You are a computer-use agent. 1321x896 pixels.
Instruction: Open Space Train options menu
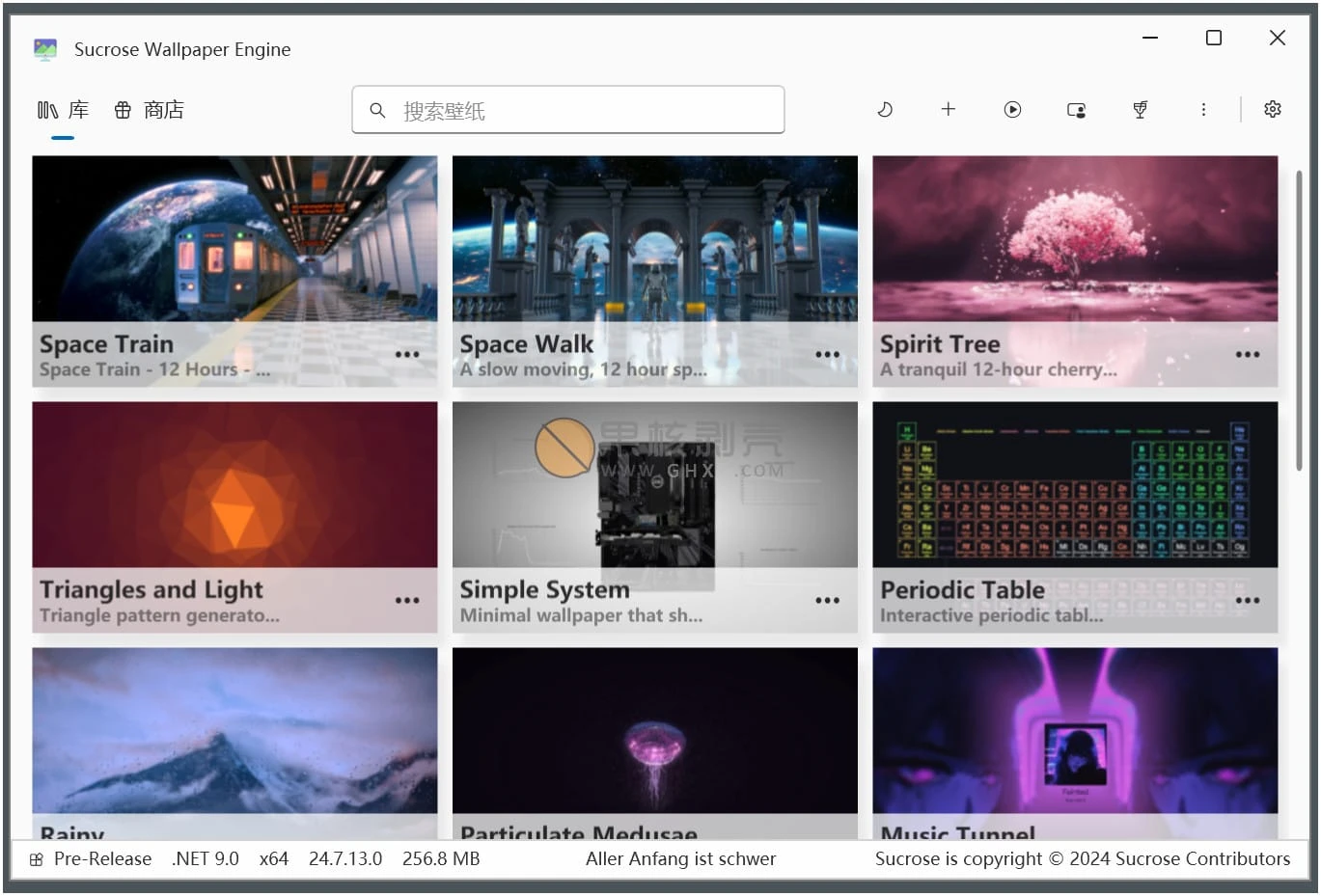pos(407,355)
